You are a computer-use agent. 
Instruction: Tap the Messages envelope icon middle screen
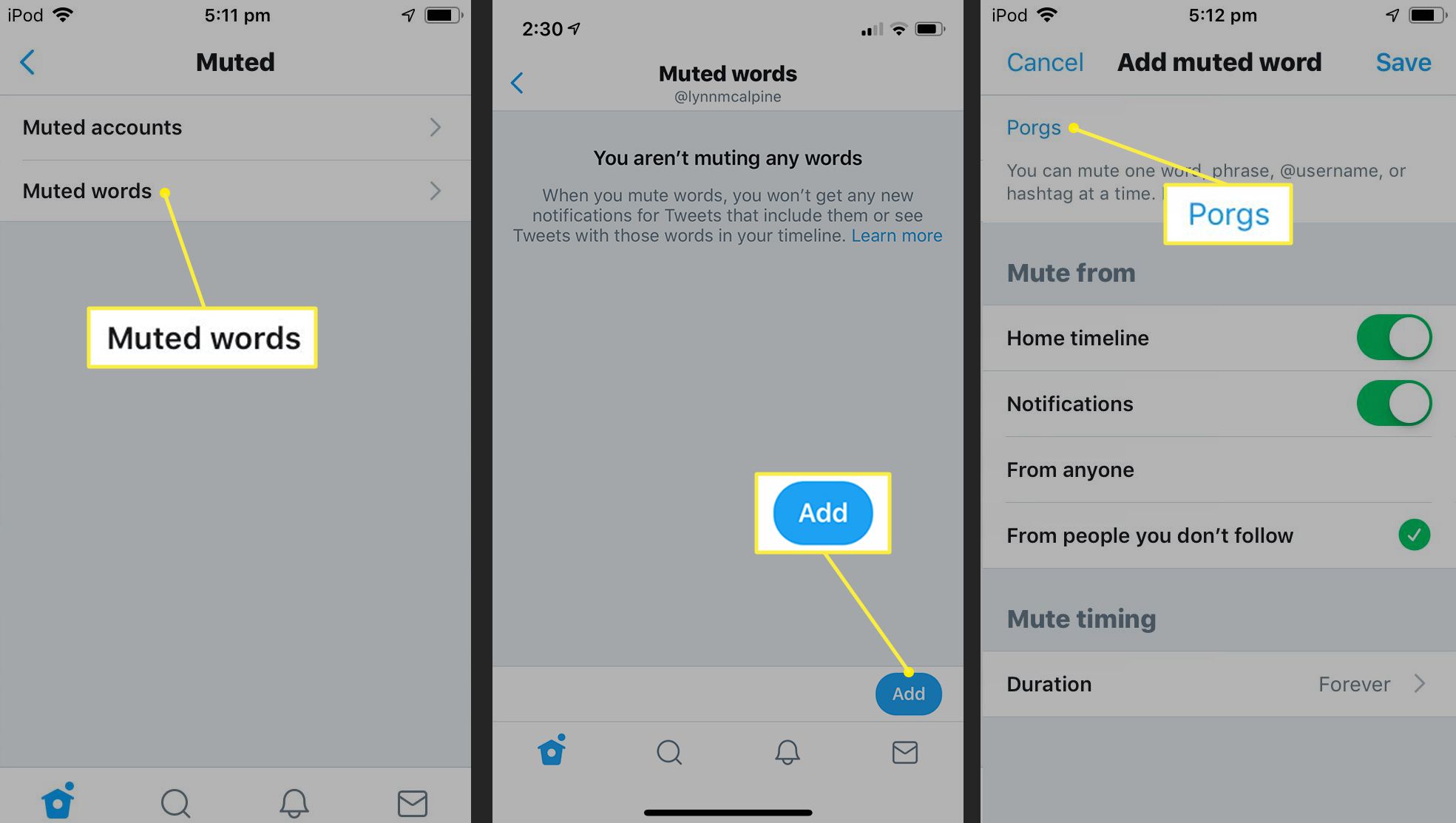click(x=906, y=752)
